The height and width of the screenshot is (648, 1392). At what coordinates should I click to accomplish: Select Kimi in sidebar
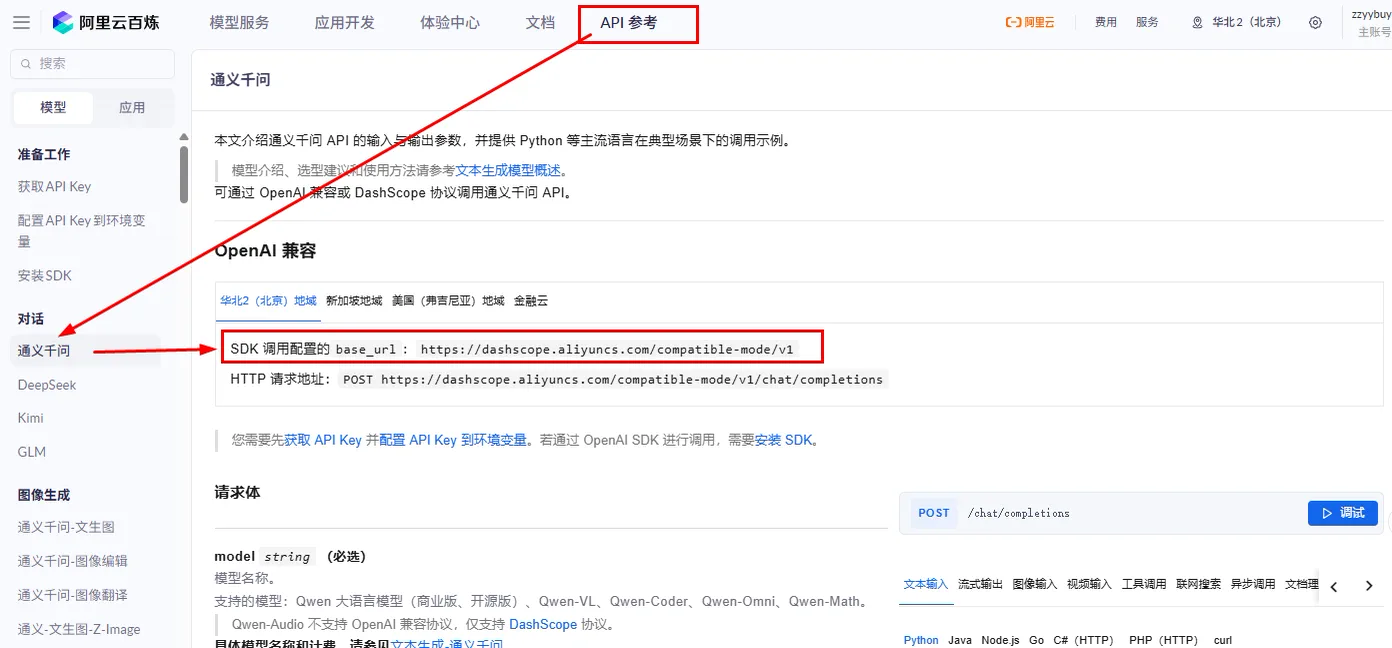[31, 418]
